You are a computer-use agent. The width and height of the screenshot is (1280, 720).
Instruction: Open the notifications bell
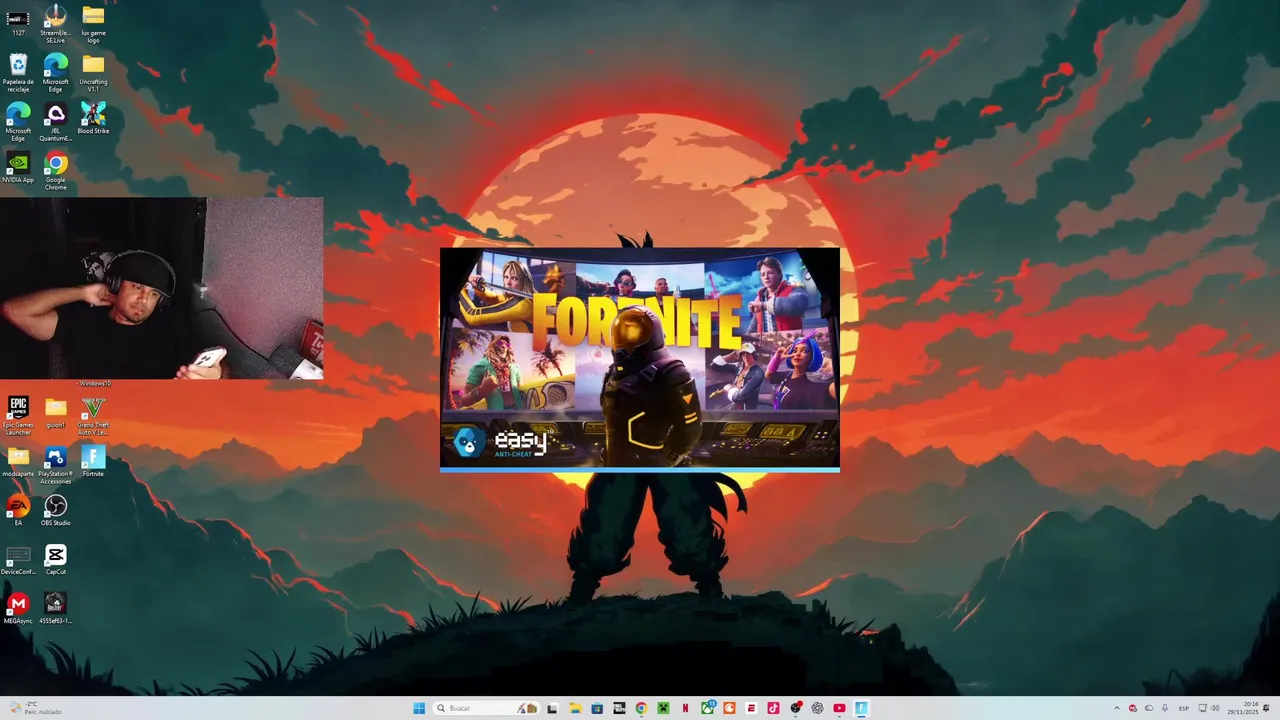[x=1266, y=708]
